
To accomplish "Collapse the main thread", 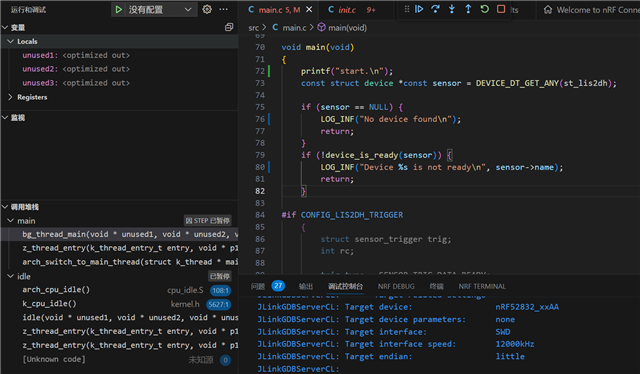I will pyautogui.click(x=11, y=220).
